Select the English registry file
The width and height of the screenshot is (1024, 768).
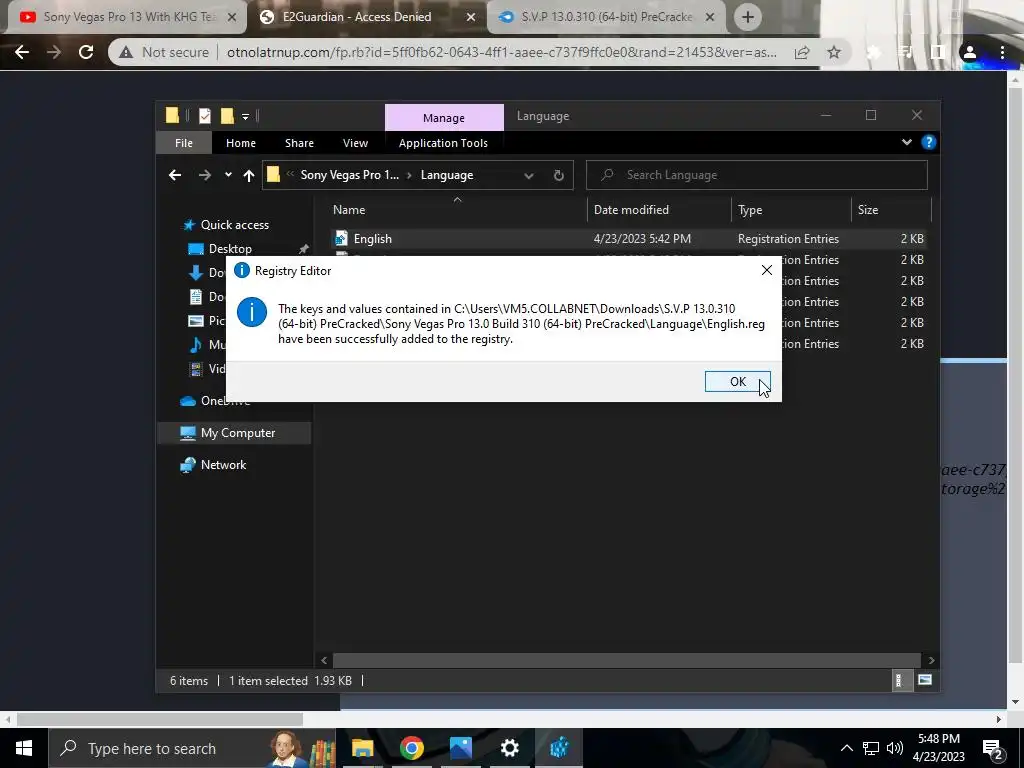pos(627,239)
